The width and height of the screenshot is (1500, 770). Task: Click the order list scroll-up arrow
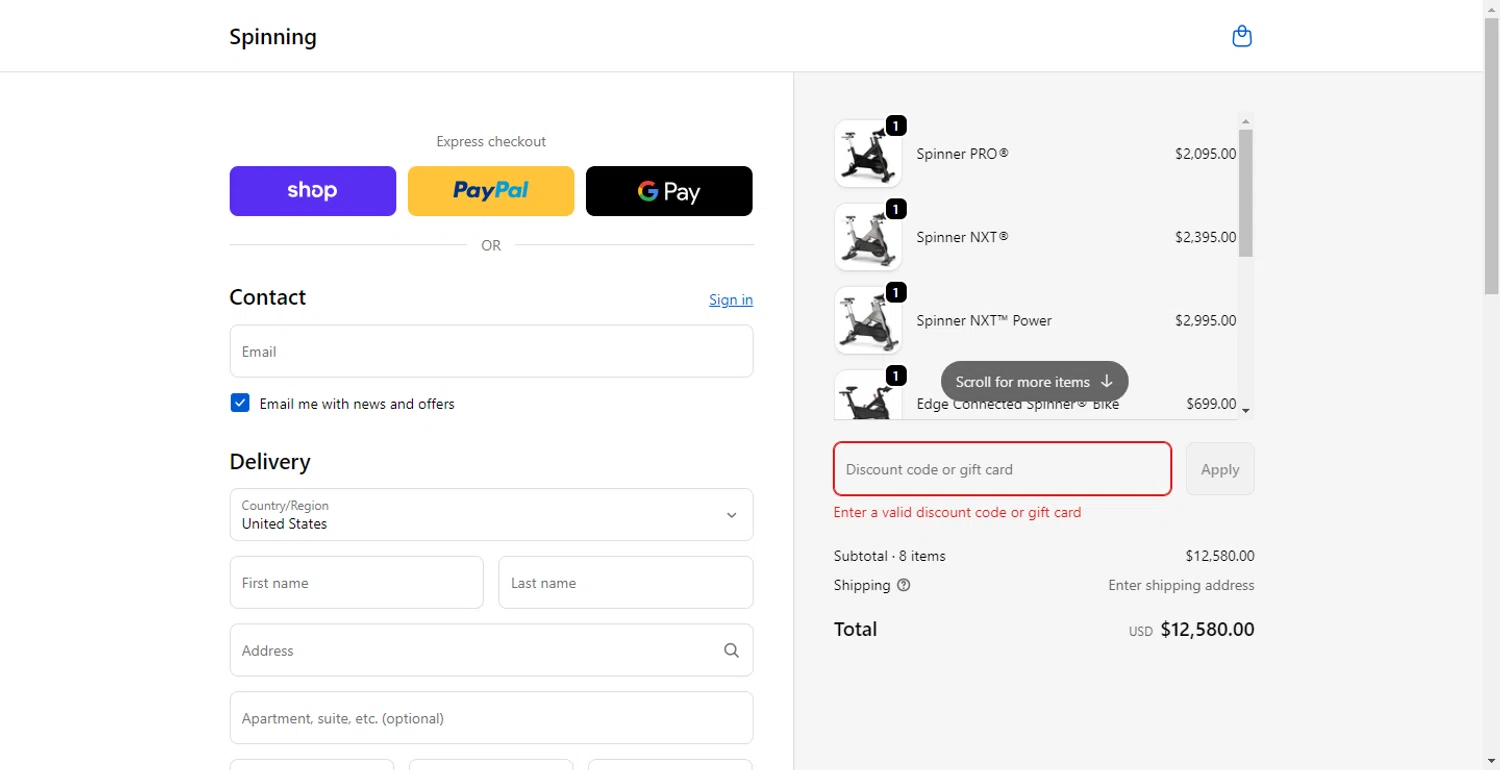(1246, 122)
